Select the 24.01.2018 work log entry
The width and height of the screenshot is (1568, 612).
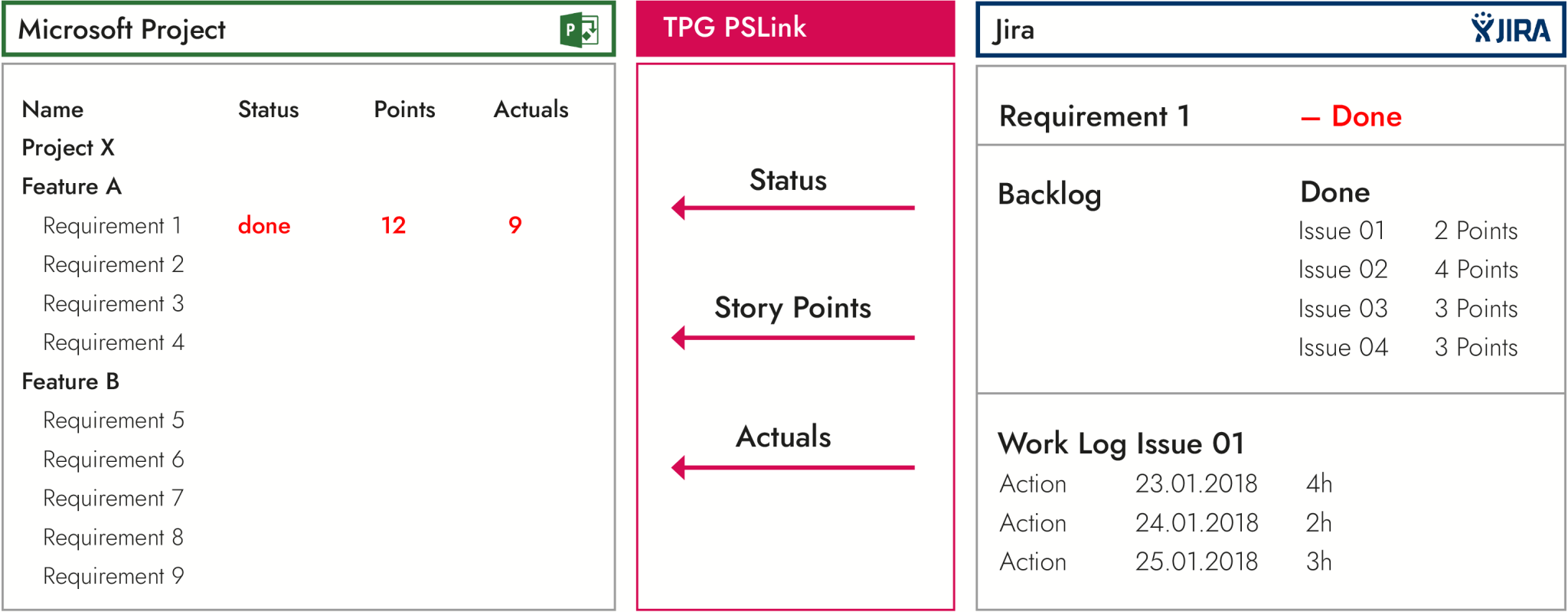tap(1196, 523)
